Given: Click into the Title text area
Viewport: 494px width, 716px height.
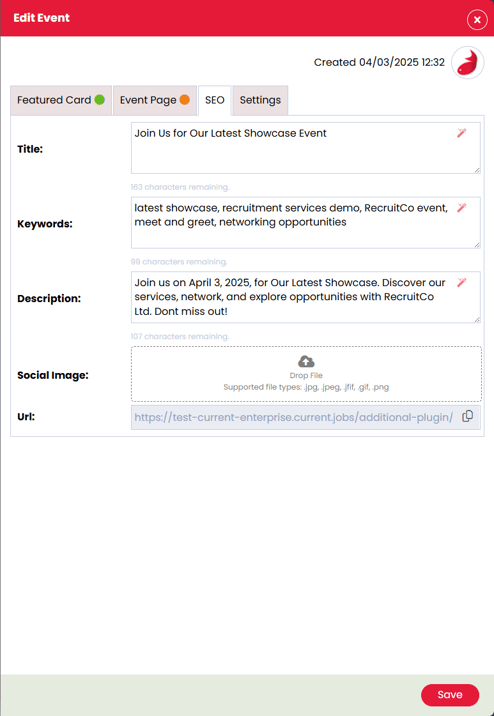Looking at the screenshot, I should tap(305, 148).
